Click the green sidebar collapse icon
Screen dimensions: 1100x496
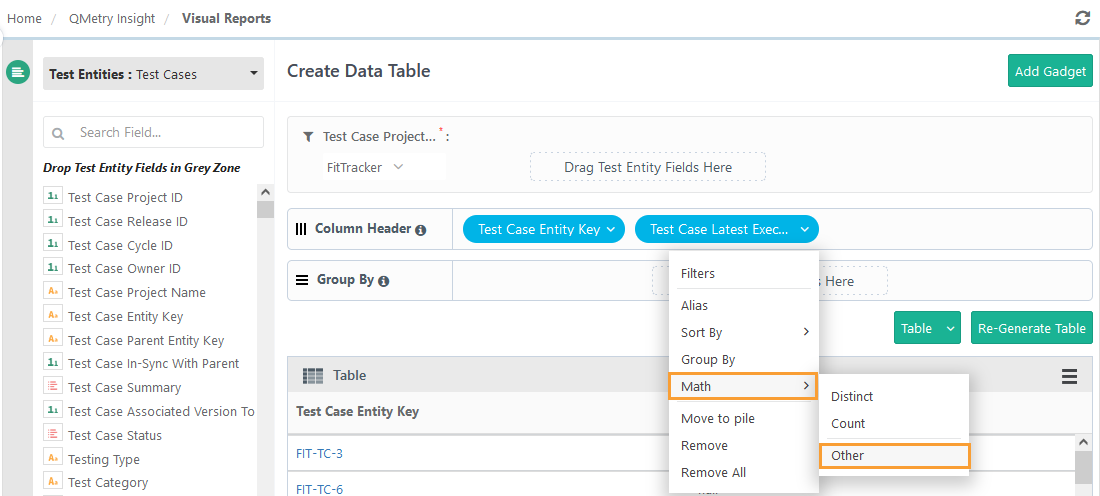18,72
